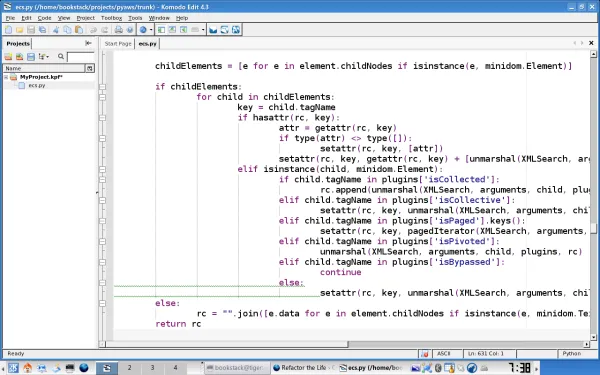Viewport: 600px width, 375px height.
Task: Open the Edit menu
Action: pyautogui.click(x=26, y=18)
